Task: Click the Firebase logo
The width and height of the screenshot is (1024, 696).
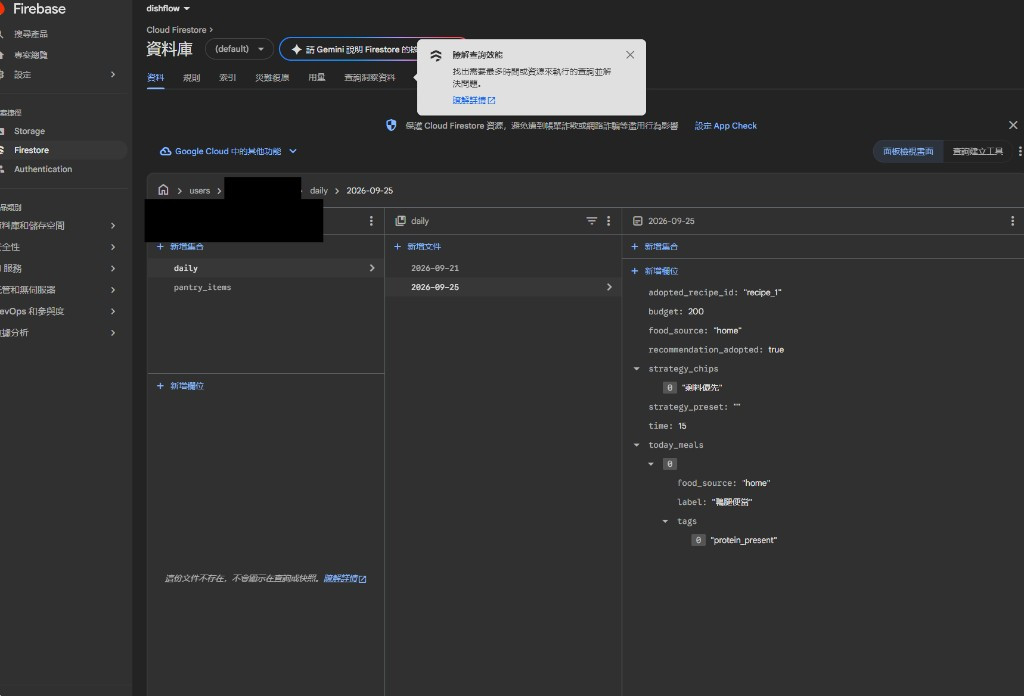Action: [x=33, y=9]
